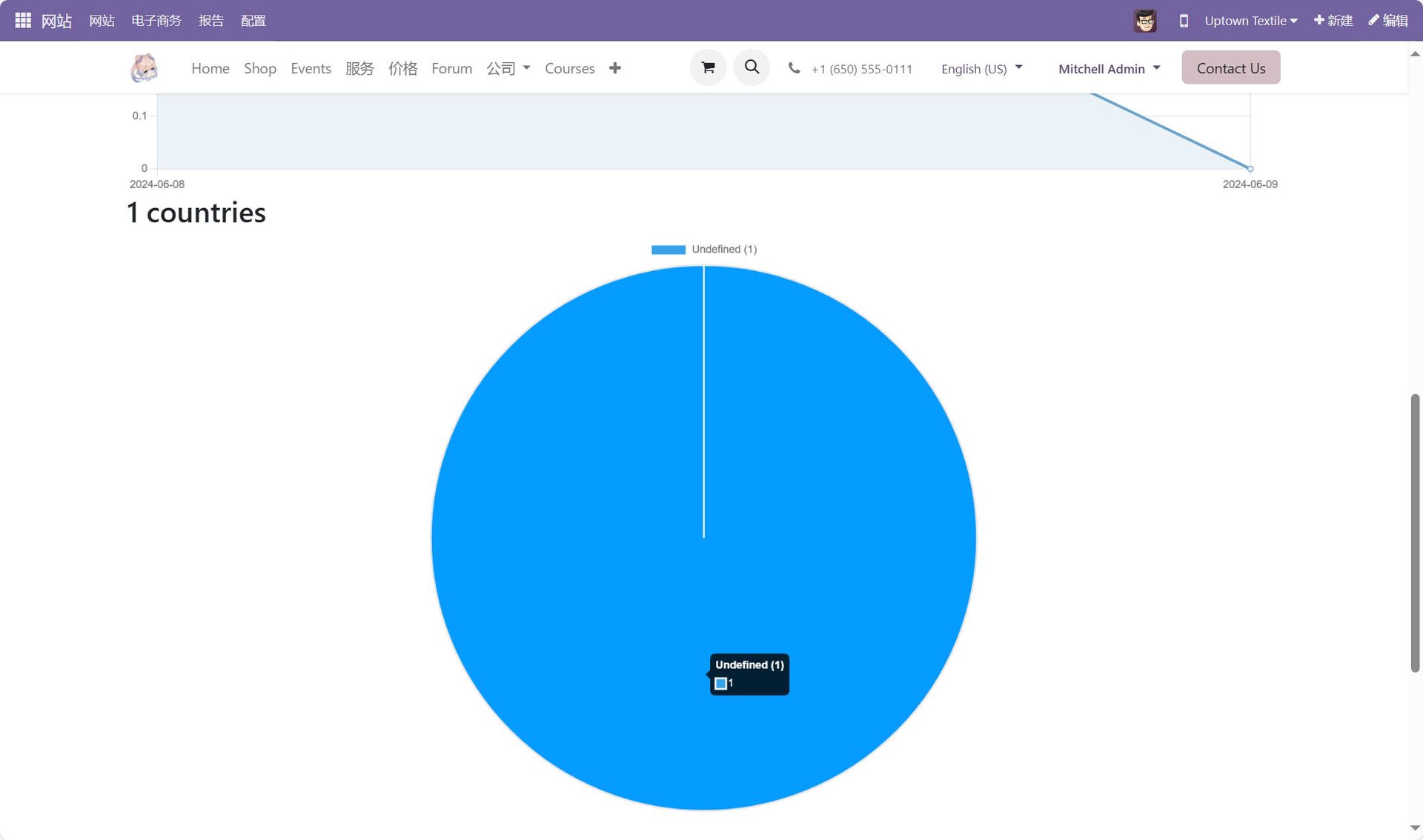
Task: Click the Contact Us button
Action: [1230, 67]
